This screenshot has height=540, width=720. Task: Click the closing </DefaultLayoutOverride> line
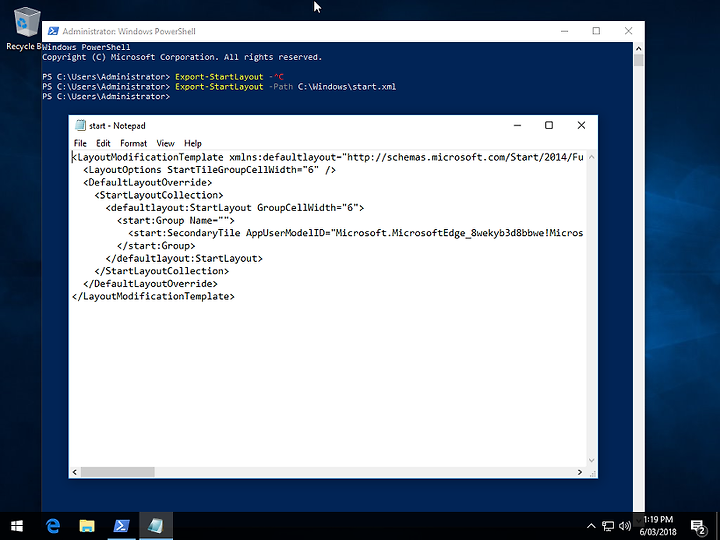click(x=150, y=284)
